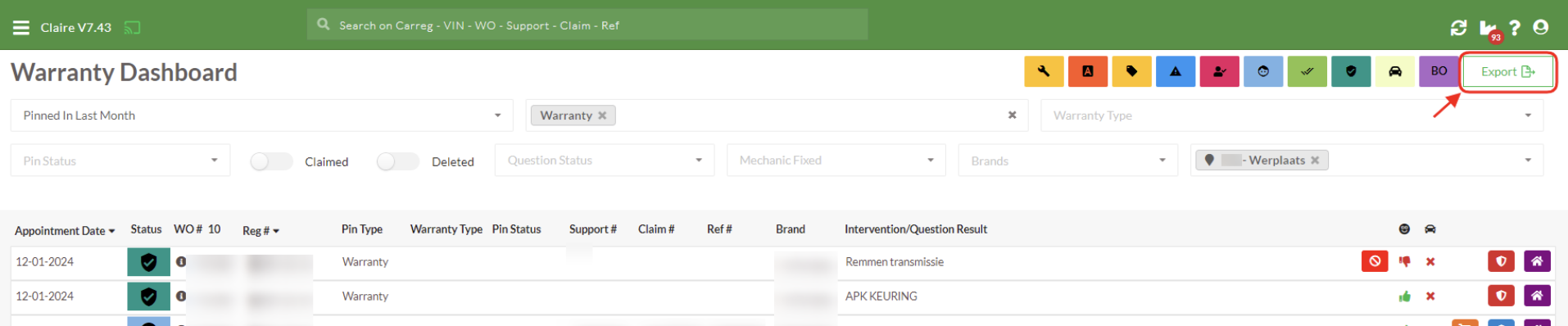Click the purple BO button
The height and width of the screenshot is (326, 1568).
(1439, 71)
